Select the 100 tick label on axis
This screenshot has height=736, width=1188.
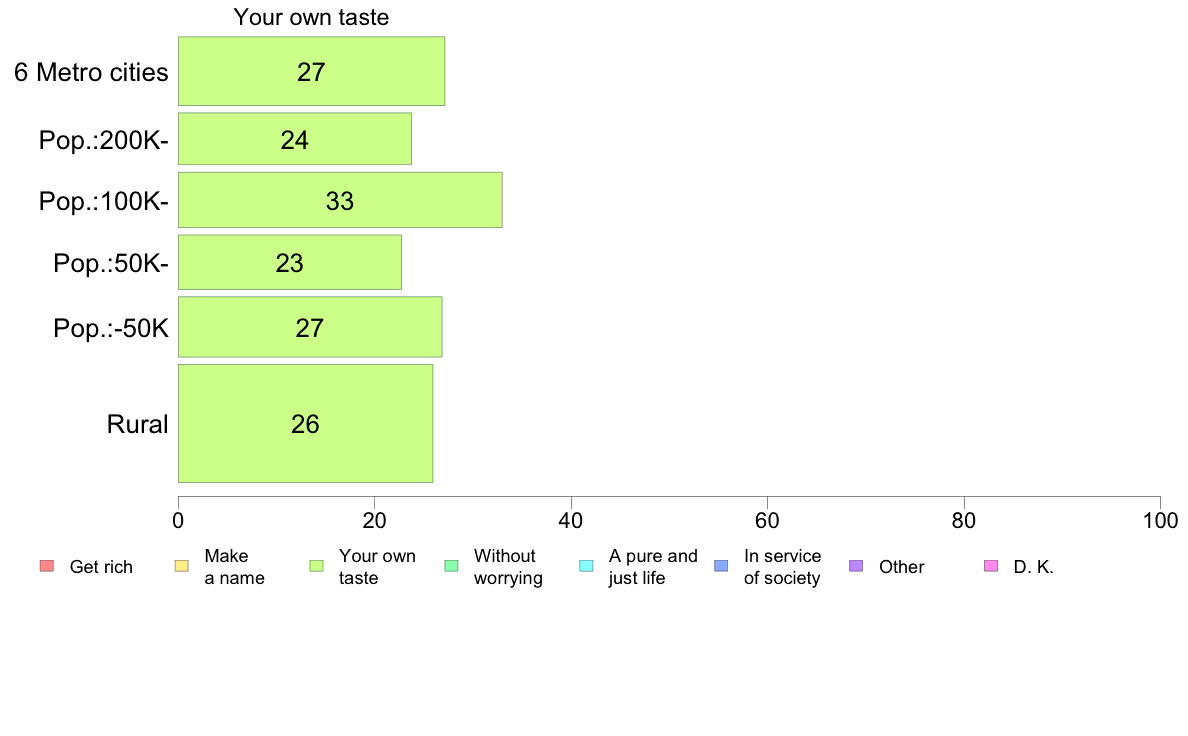pos(1160,521)
